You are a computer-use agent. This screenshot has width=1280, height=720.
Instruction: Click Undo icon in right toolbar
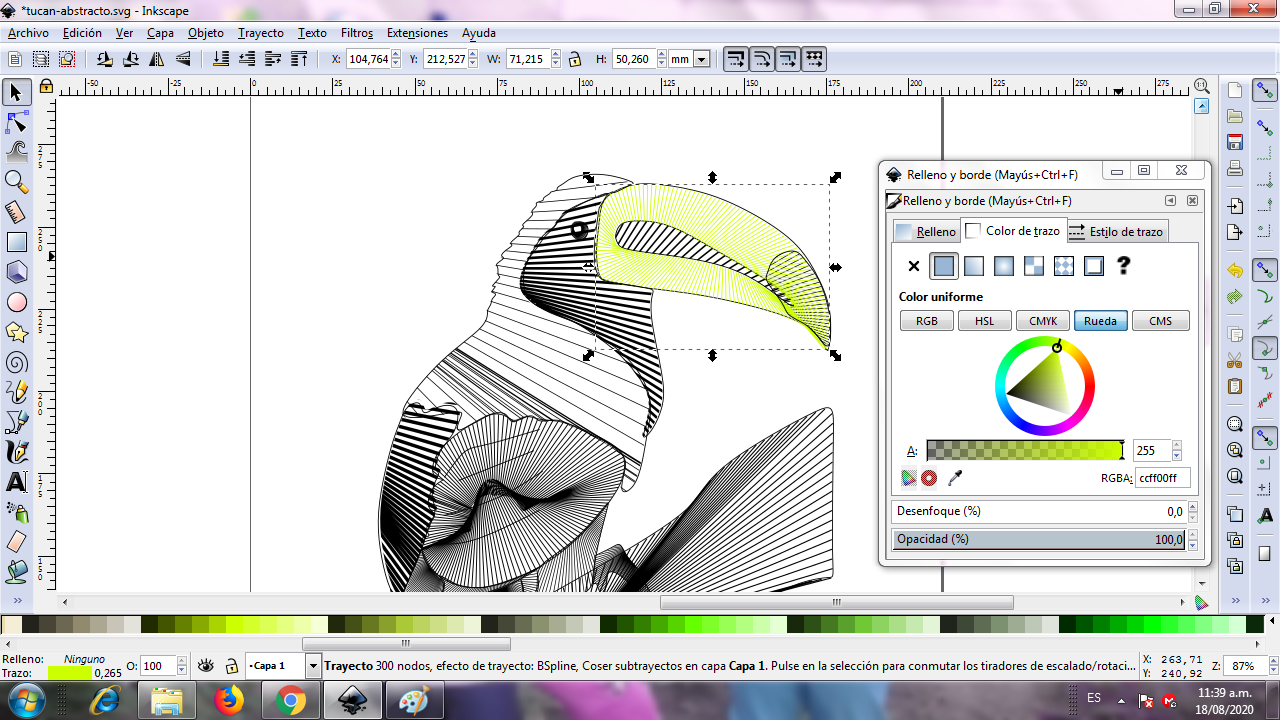pyautogui.click(x=1235, y=270)
